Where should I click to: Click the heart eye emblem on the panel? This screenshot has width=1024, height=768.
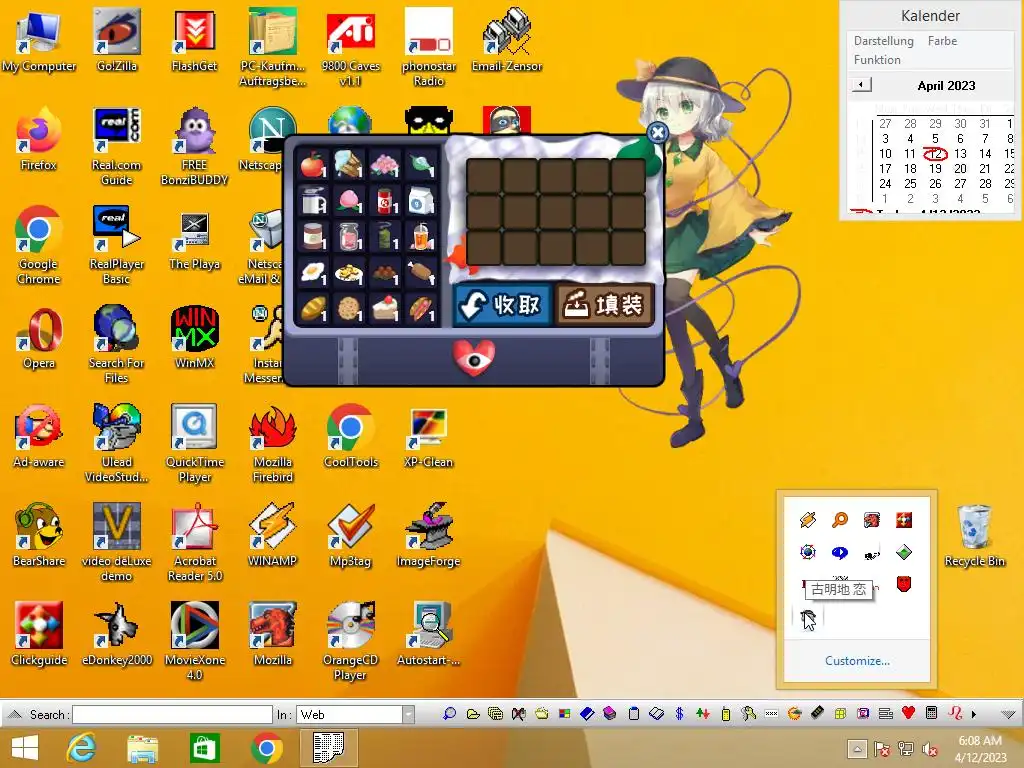(x=474, y=358)
